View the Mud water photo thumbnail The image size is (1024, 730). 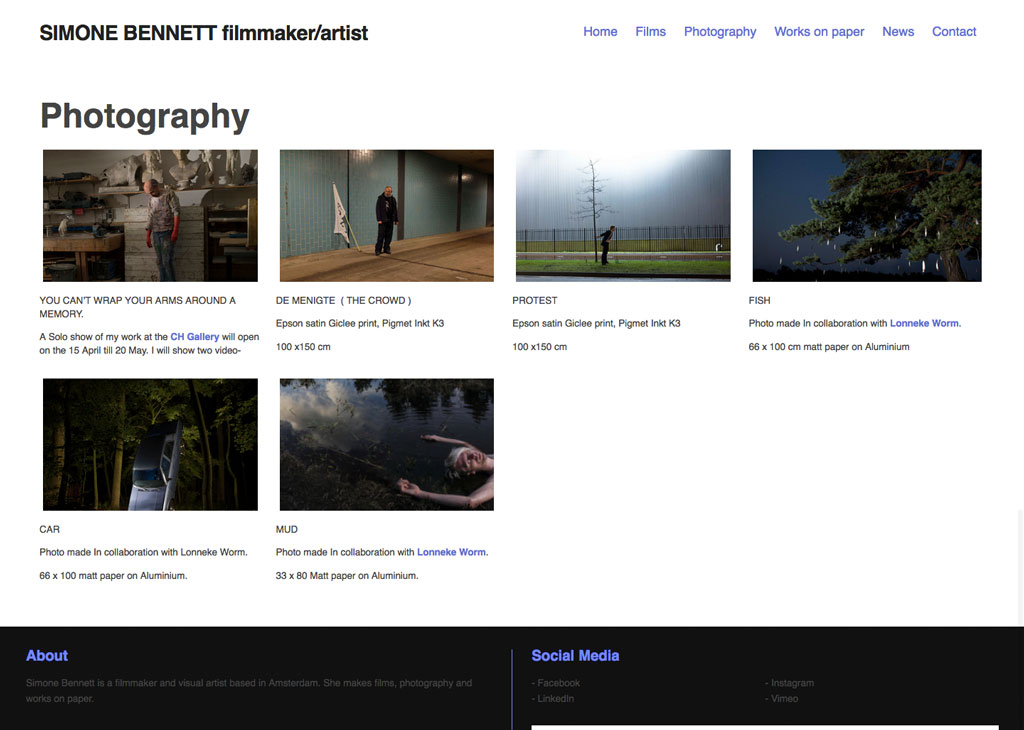pyautogui.click(x=386, y=444)
